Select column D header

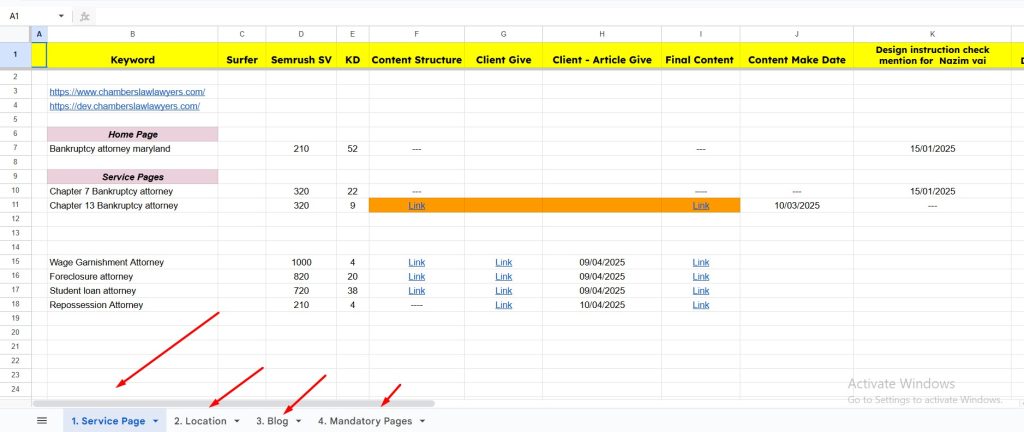[x=301, y=34]
